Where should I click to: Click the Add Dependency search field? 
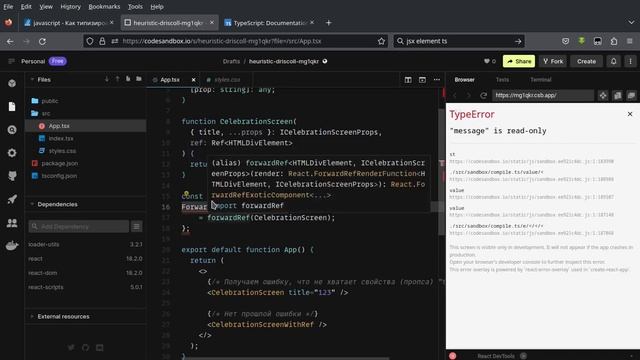pos(78,226)
